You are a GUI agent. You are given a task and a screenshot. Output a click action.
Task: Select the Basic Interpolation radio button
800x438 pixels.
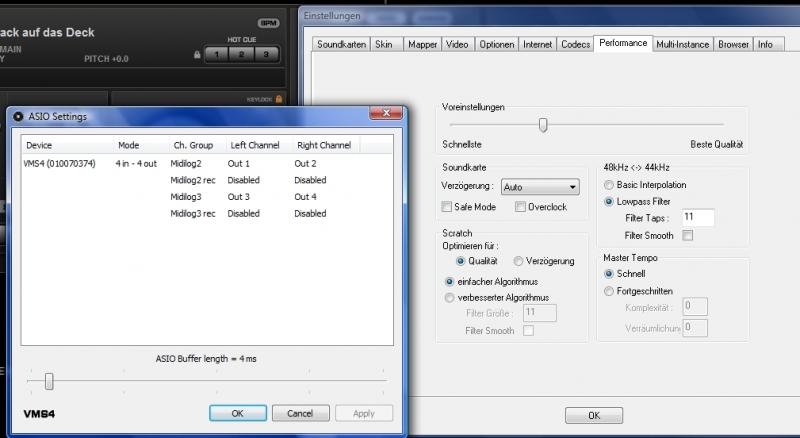tap(610, 185)
